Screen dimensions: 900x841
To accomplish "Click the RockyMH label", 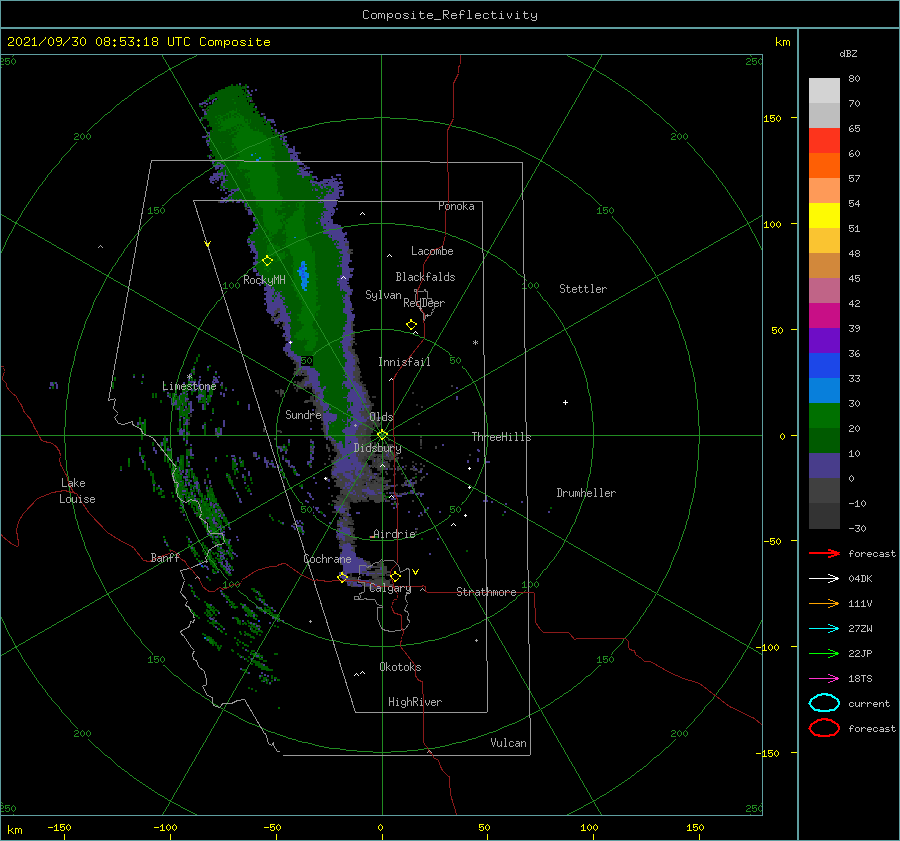I will (x=264, y=280).
